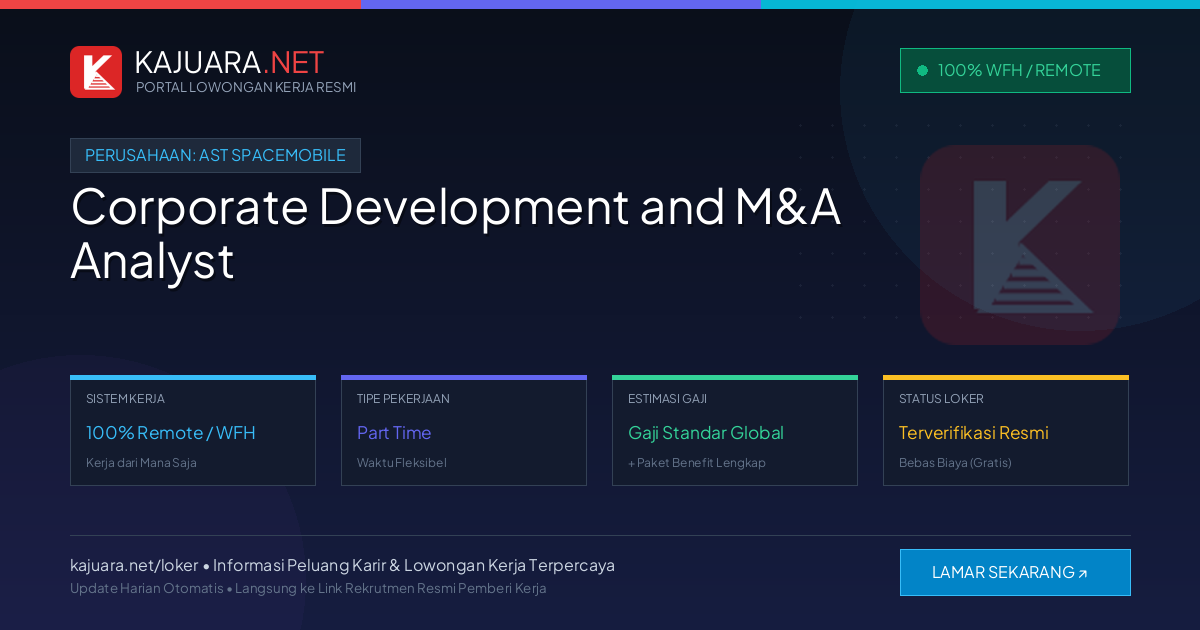This screenshot has height=630, width=1200.
Task: Open the Sistem Kerja card
Action: 193,431
